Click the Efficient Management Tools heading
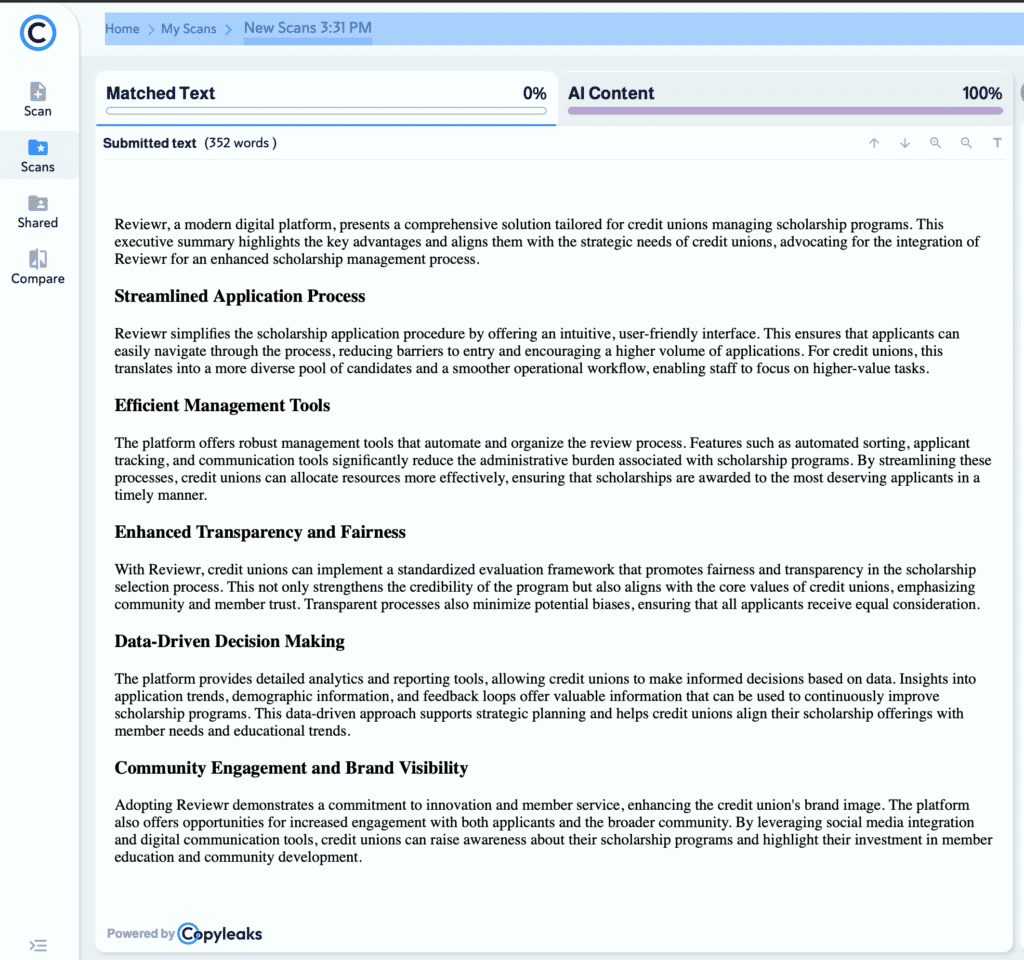This screenshot has height=960, width=1024. pyautogui.click(x=222, y=406)
